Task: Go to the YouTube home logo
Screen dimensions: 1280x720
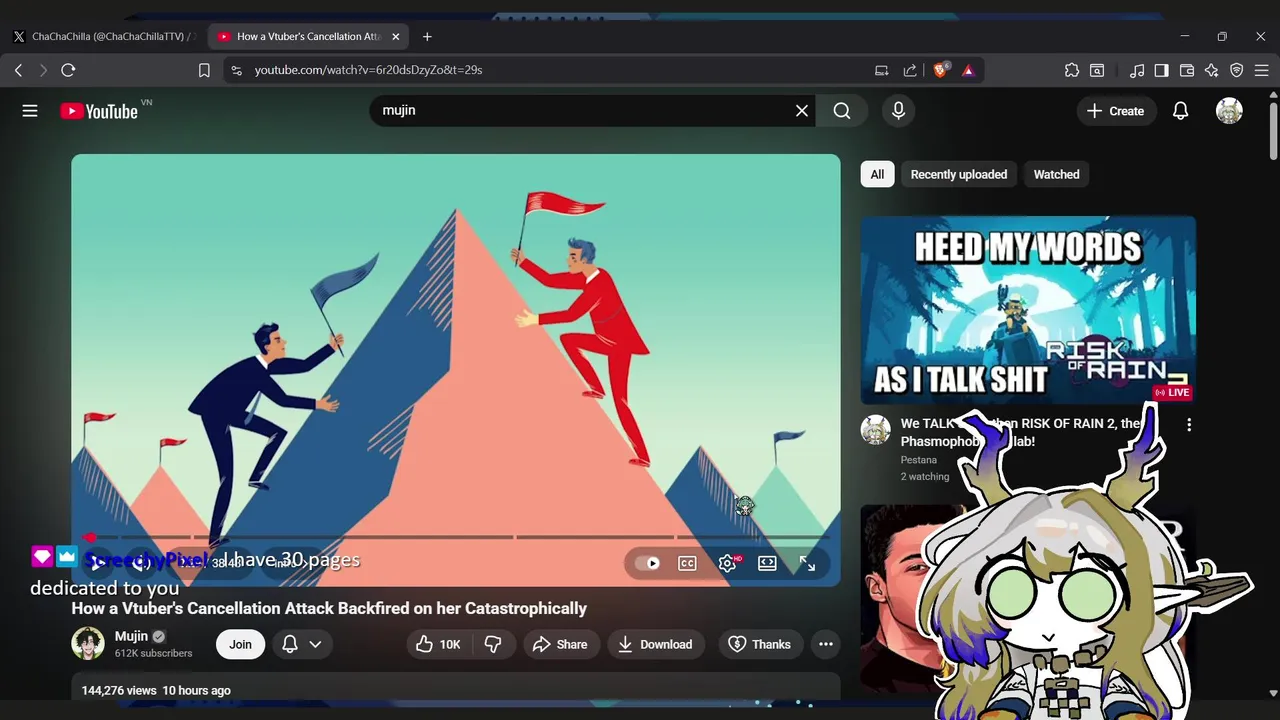Action: [99, 111]
